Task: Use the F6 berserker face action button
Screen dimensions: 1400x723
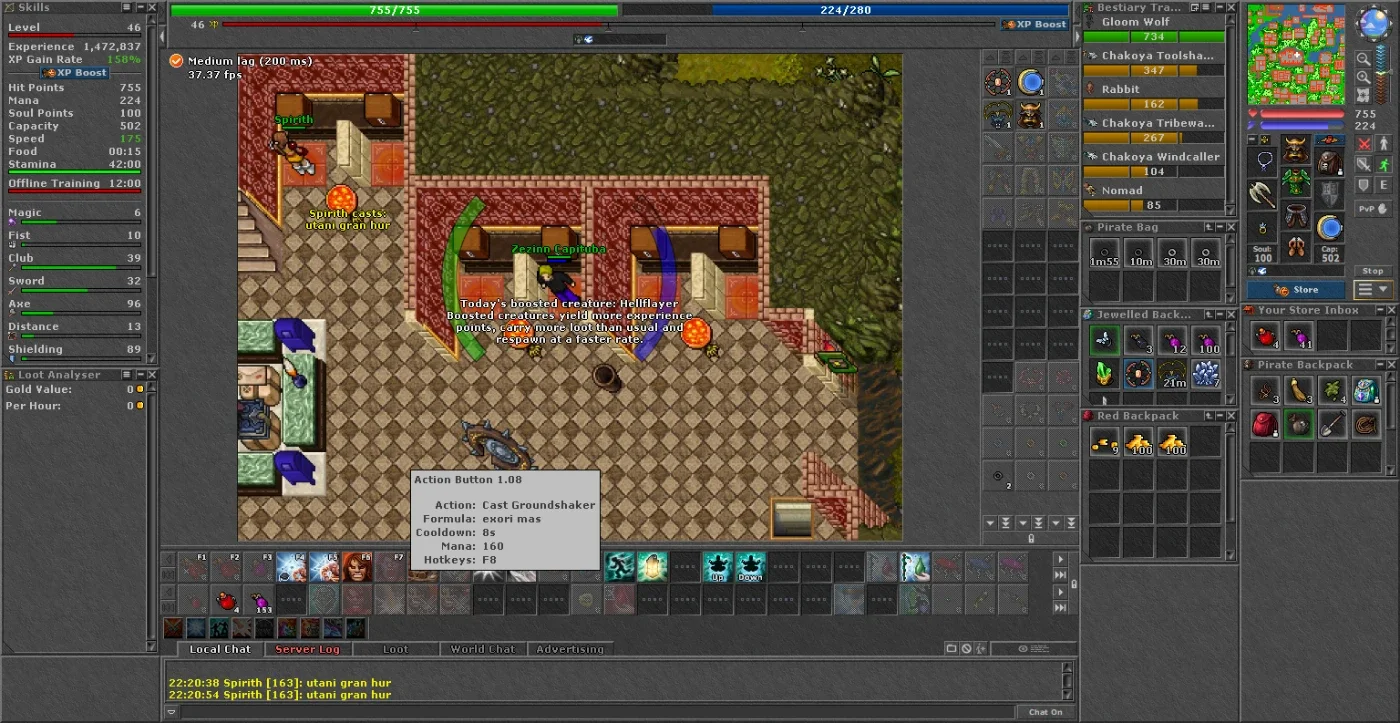Action: pos(357,566)
